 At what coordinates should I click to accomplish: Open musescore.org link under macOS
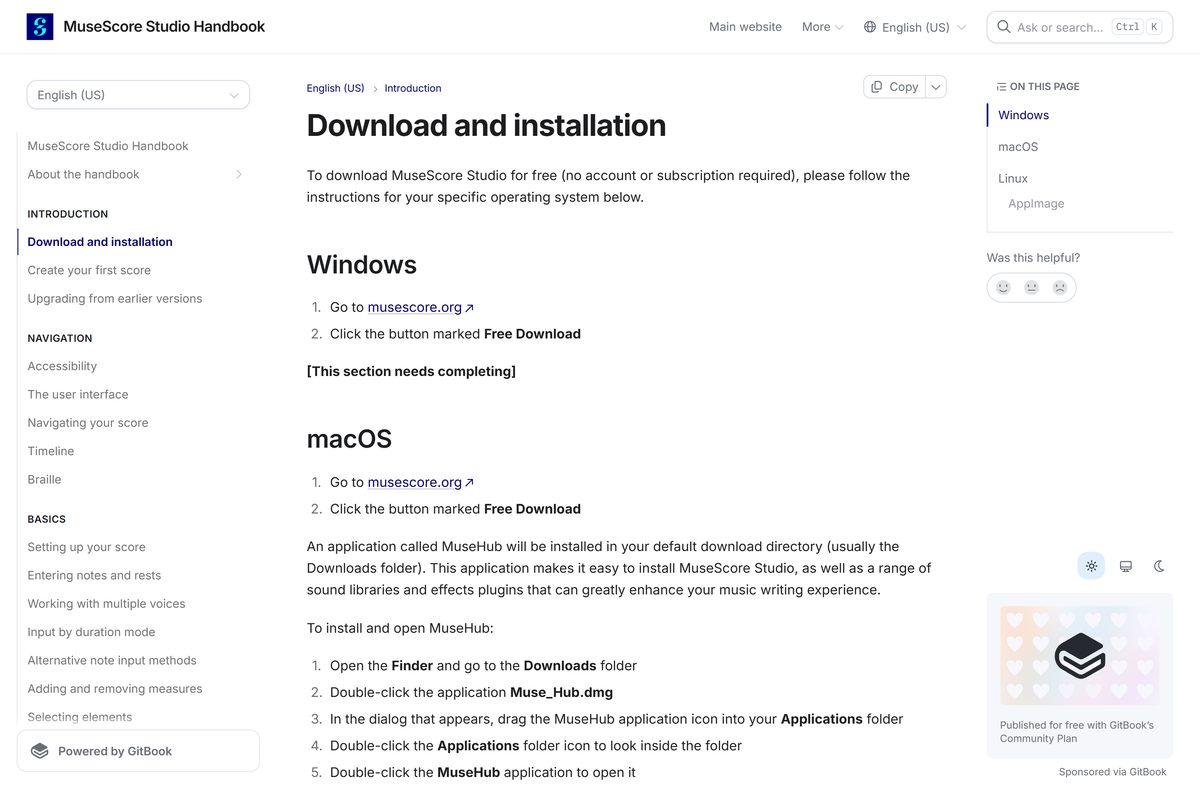(421, 482)
